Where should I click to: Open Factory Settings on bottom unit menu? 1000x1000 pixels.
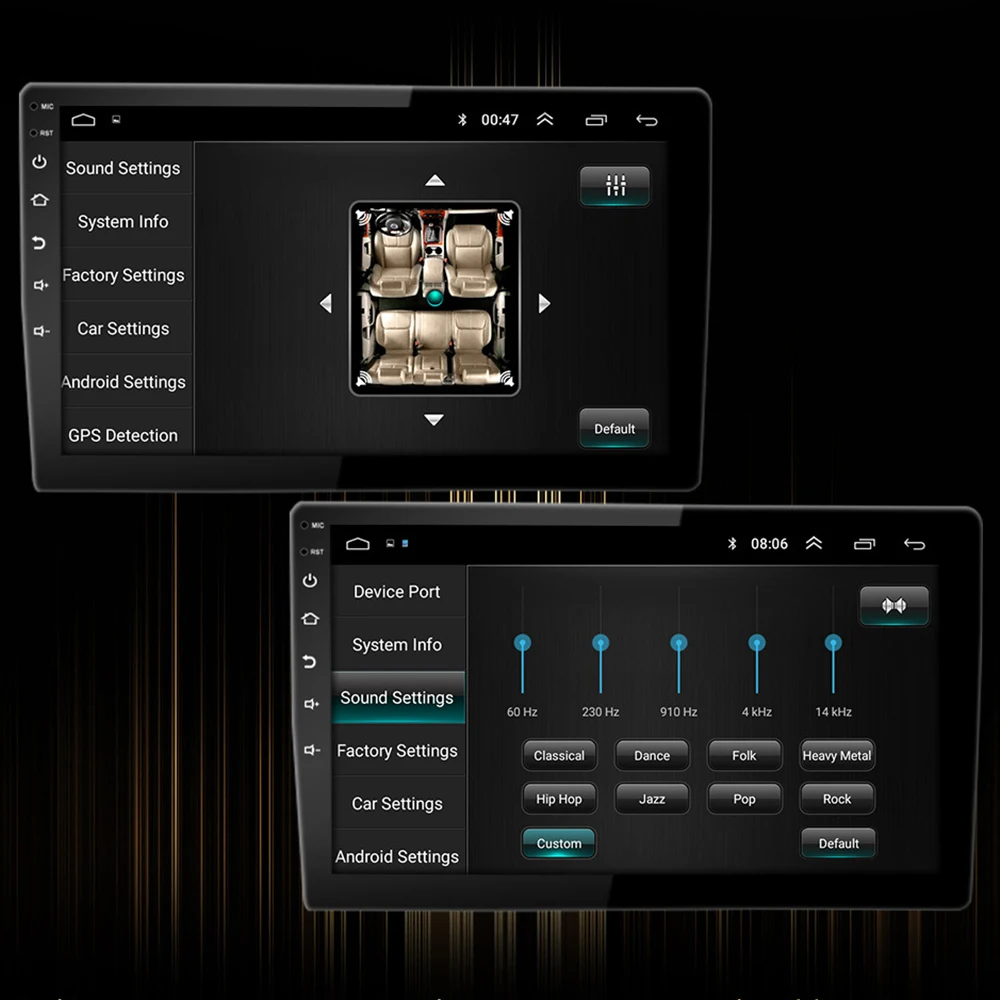tap(397, 751)
